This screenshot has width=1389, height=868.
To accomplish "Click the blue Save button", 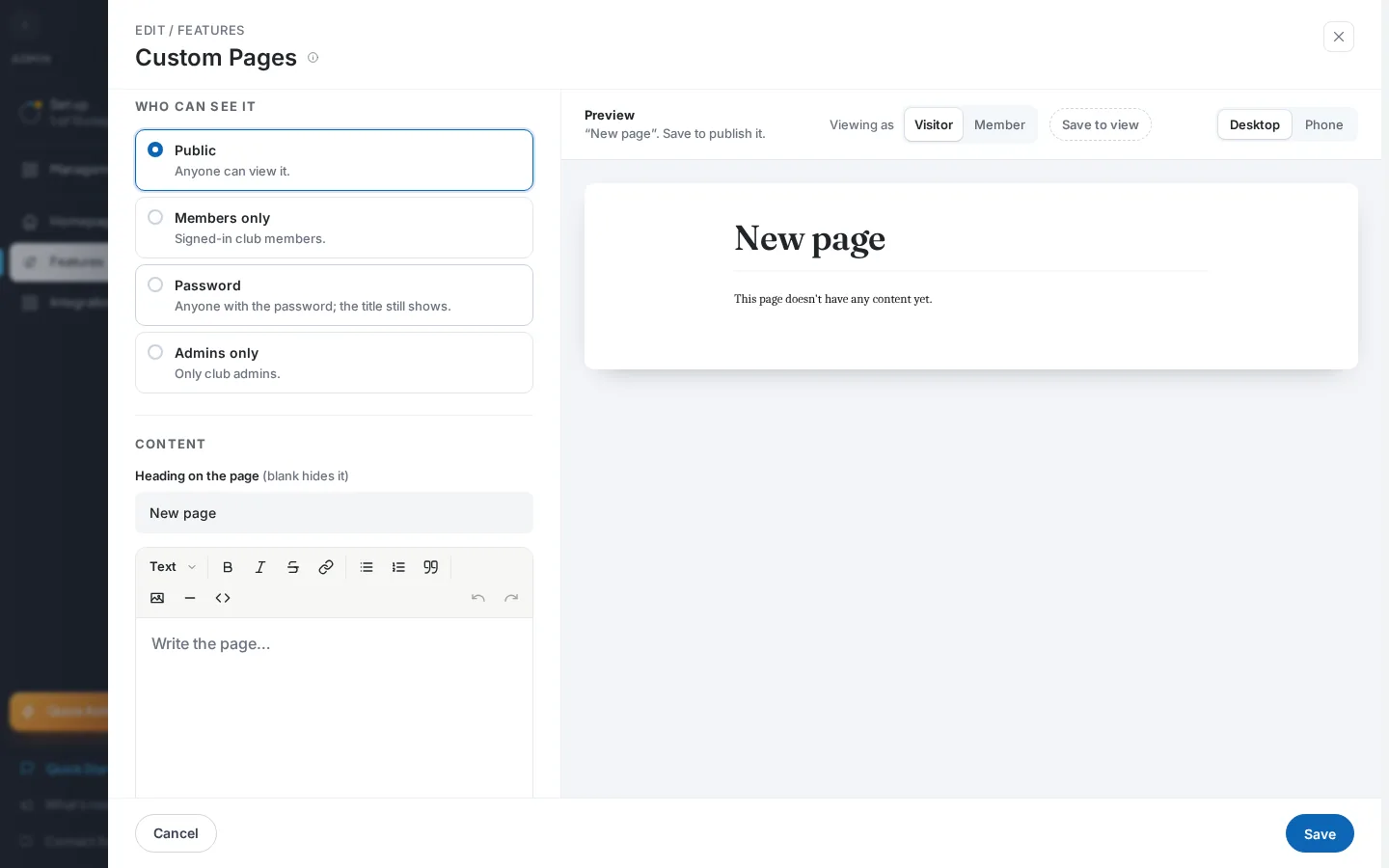I will click(x=1320, y=833).
